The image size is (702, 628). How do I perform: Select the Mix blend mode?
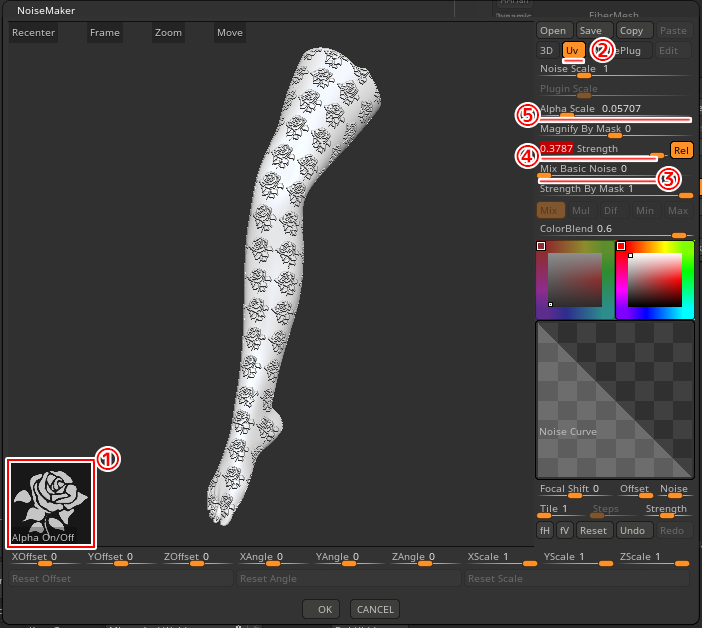(x=549, y=210)
